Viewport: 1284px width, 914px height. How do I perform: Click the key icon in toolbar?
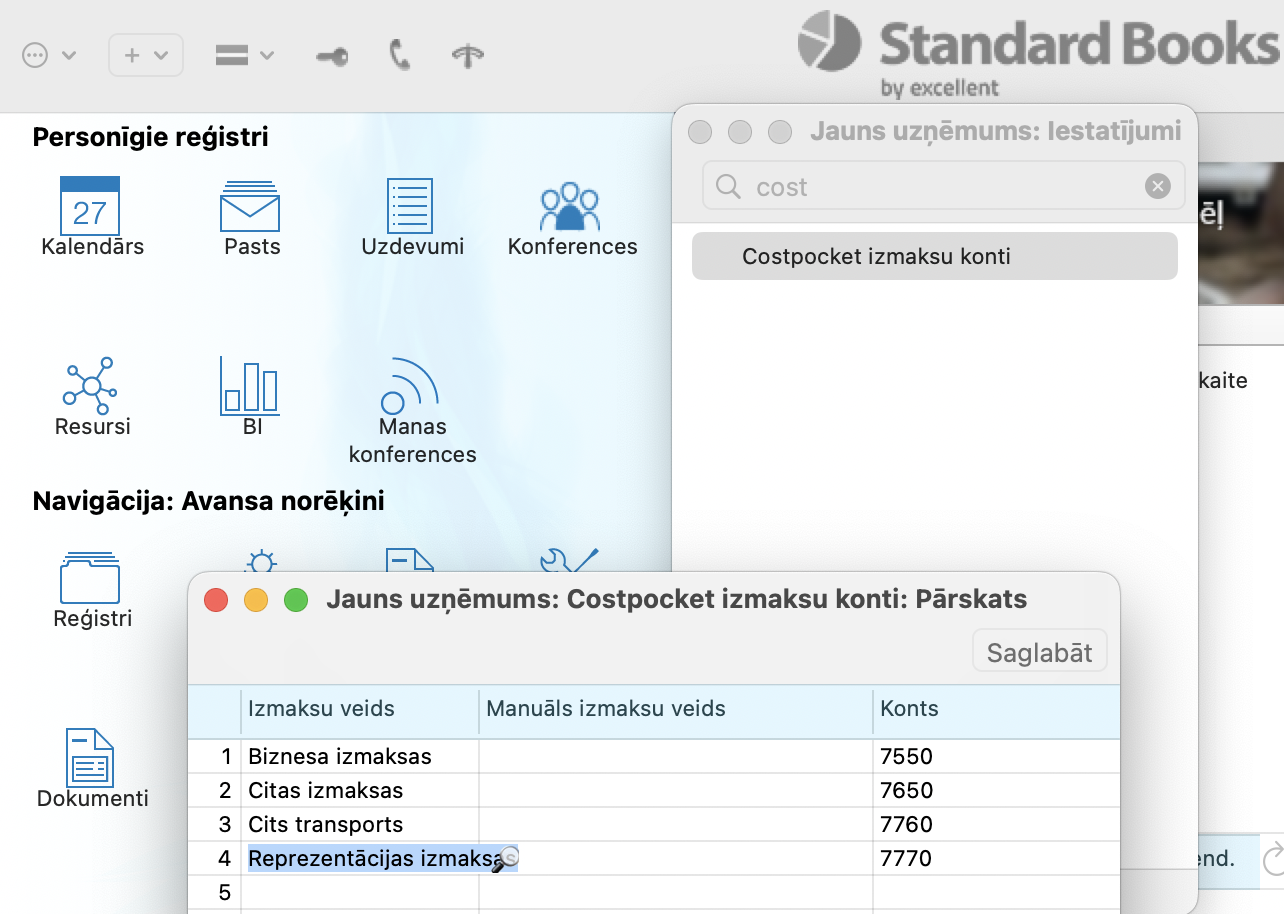pos(332,56)
